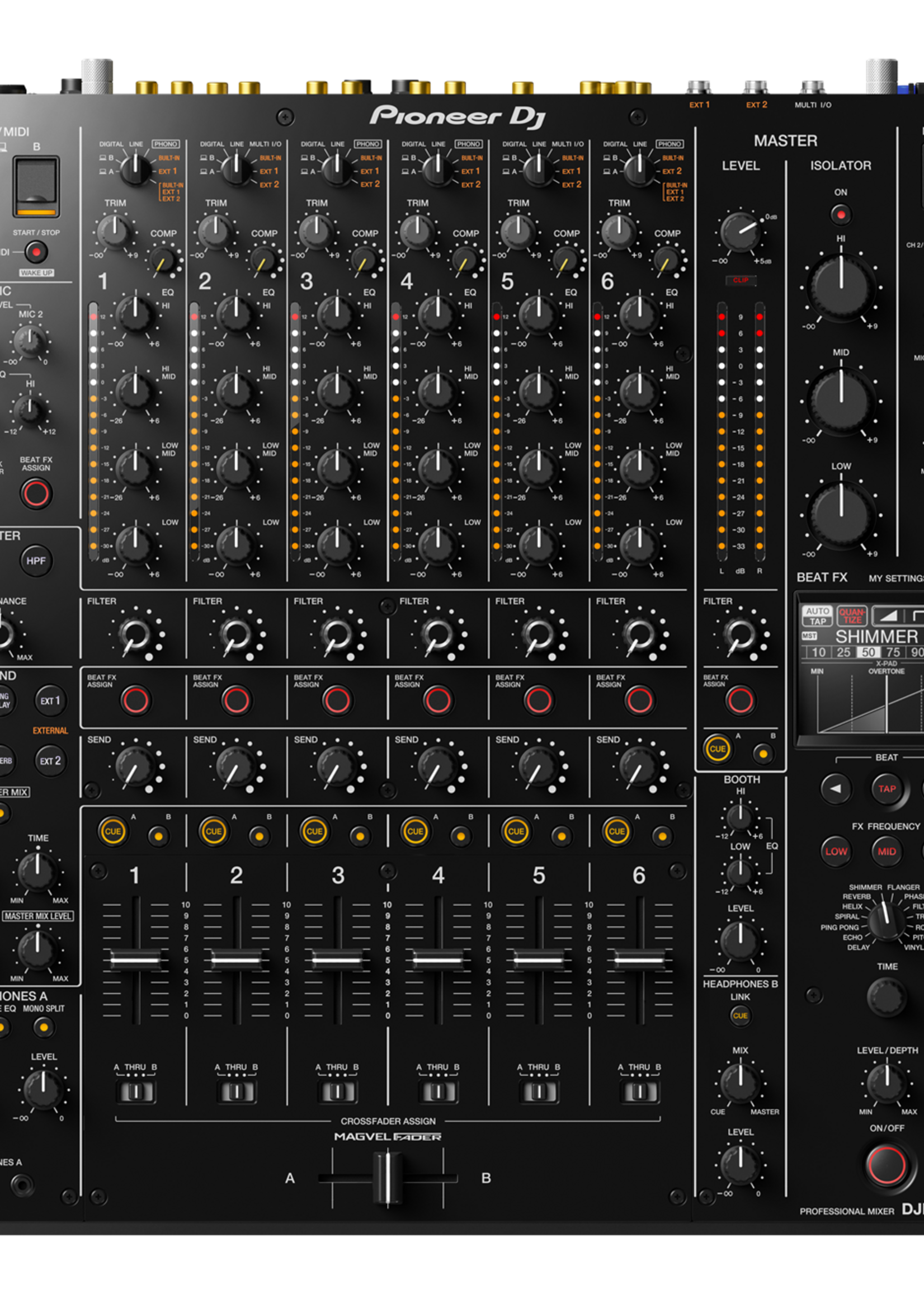Click the Isolator LOW knob

[841, 516]
